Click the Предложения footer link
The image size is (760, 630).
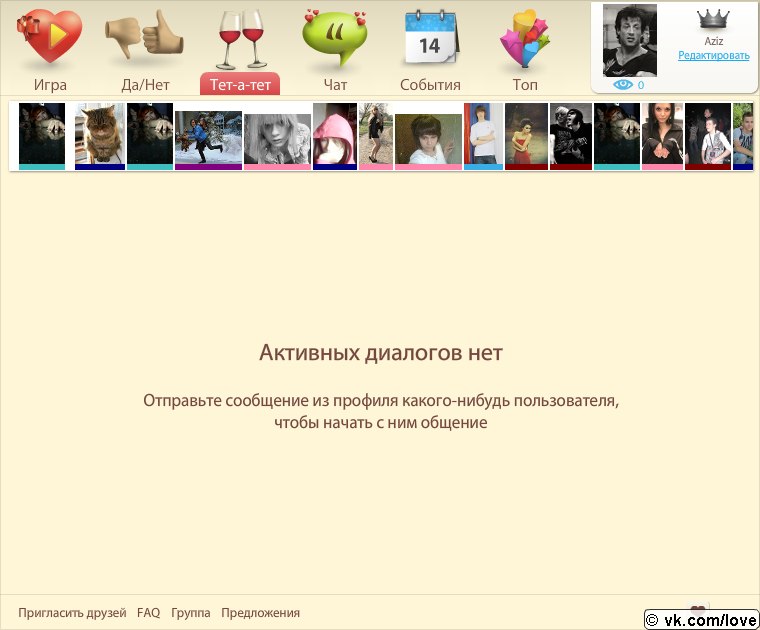260,613
